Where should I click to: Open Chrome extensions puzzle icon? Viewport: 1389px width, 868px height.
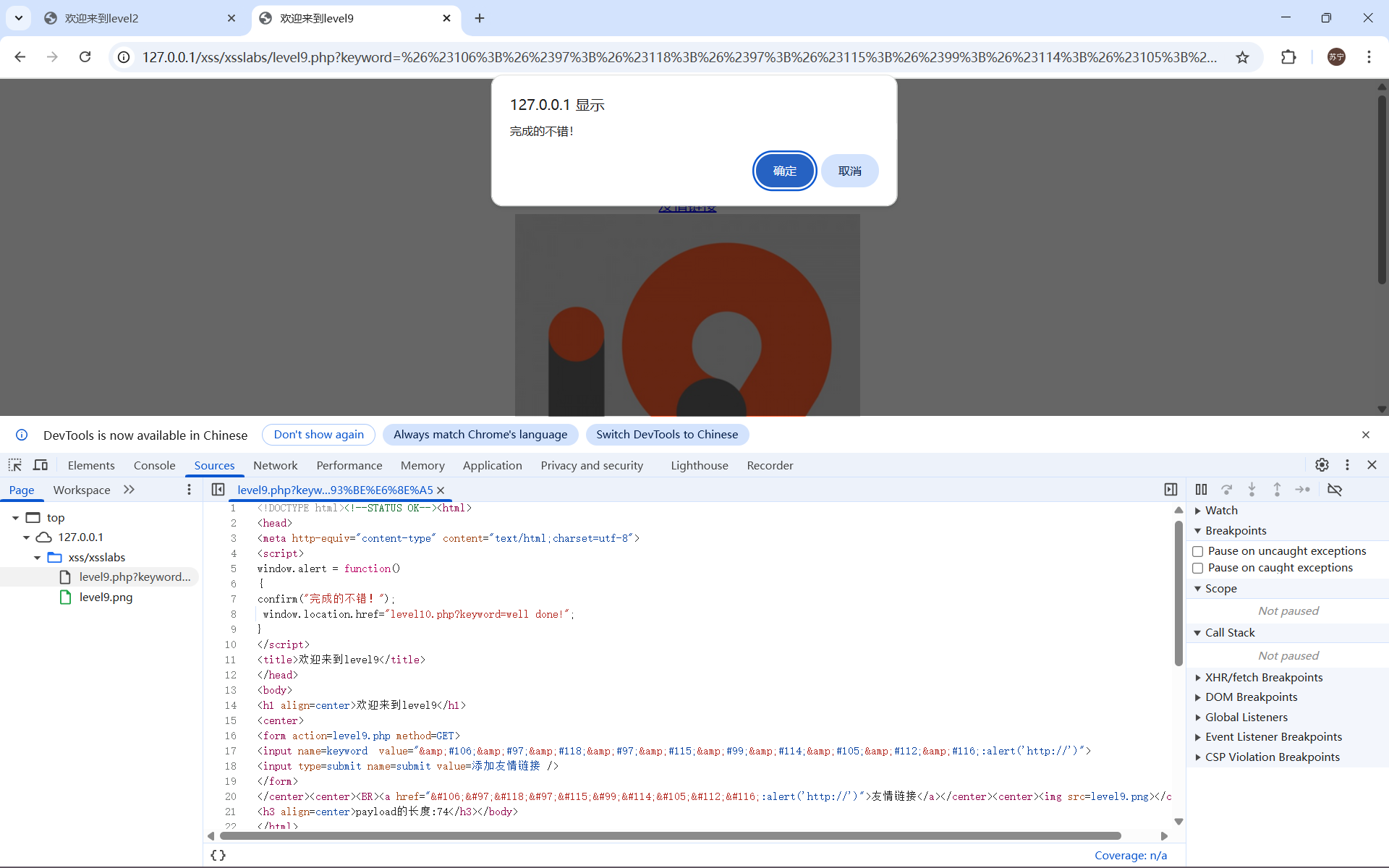click(1288, 57)
